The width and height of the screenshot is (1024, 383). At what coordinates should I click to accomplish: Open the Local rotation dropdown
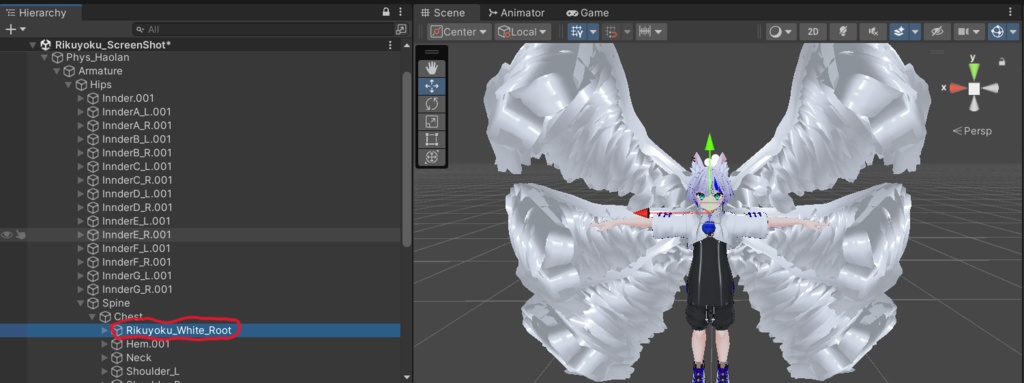pyautogui.click(x=522, y=31)
